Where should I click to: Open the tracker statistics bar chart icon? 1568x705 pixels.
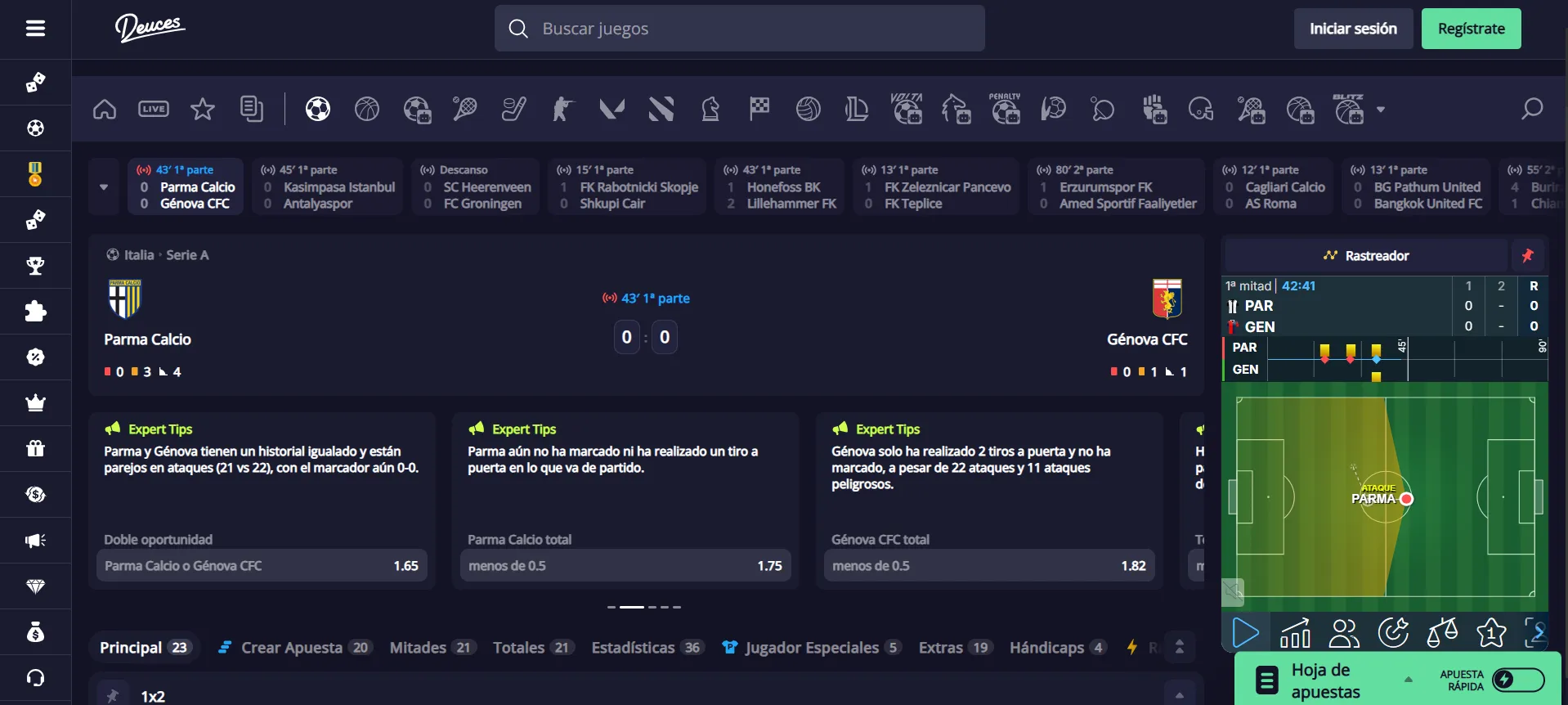[x=1295, y=632]
